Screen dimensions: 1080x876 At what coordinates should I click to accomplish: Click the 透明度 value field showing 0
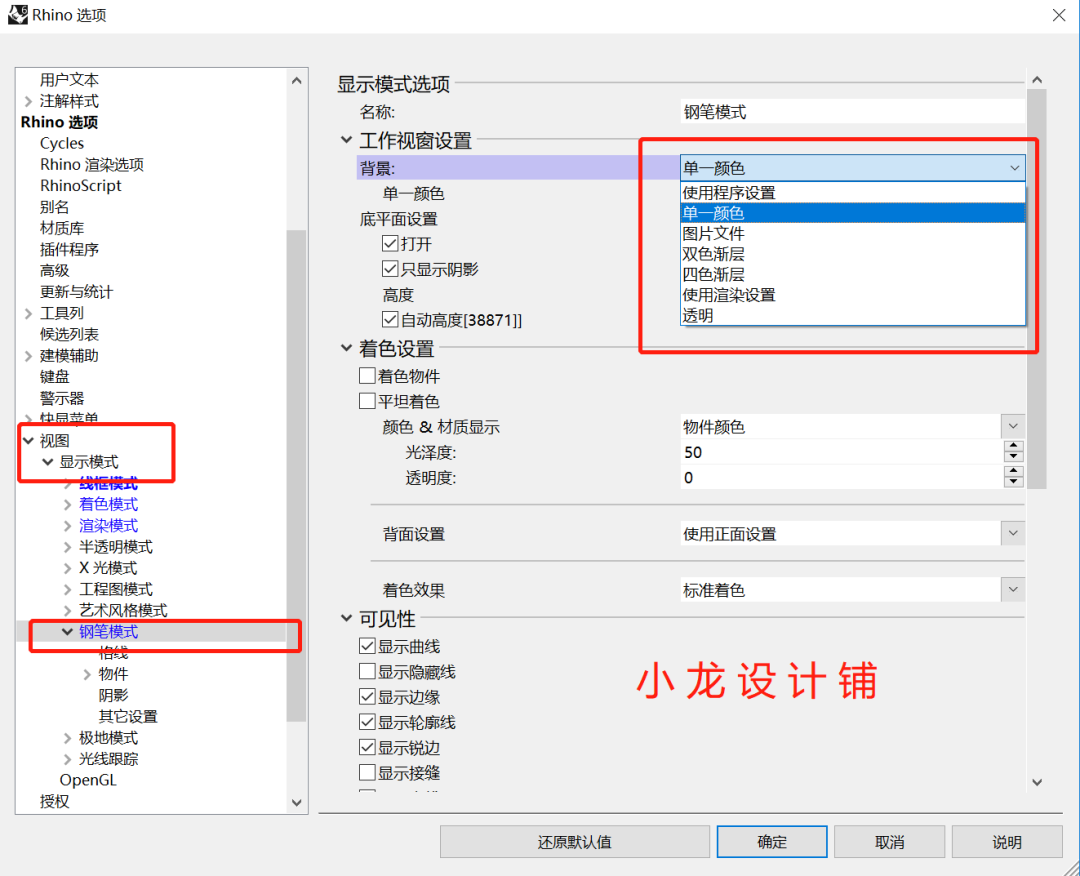tap(841, 477)
